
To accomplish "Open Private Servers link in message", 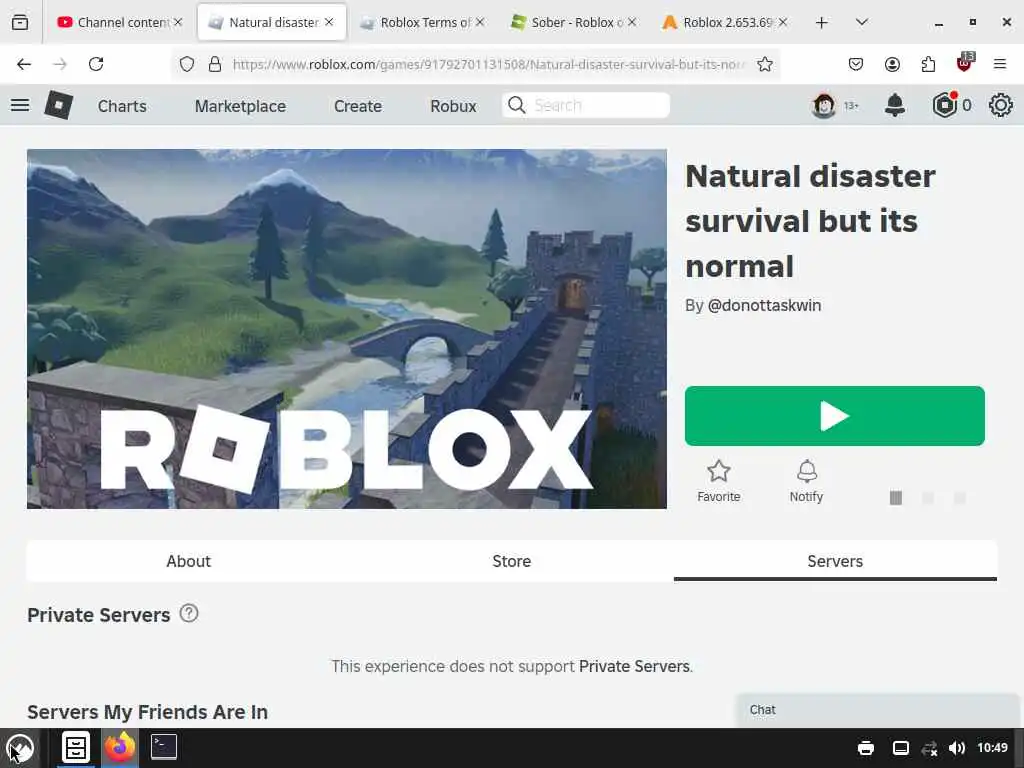I will (x=634, y=666).
